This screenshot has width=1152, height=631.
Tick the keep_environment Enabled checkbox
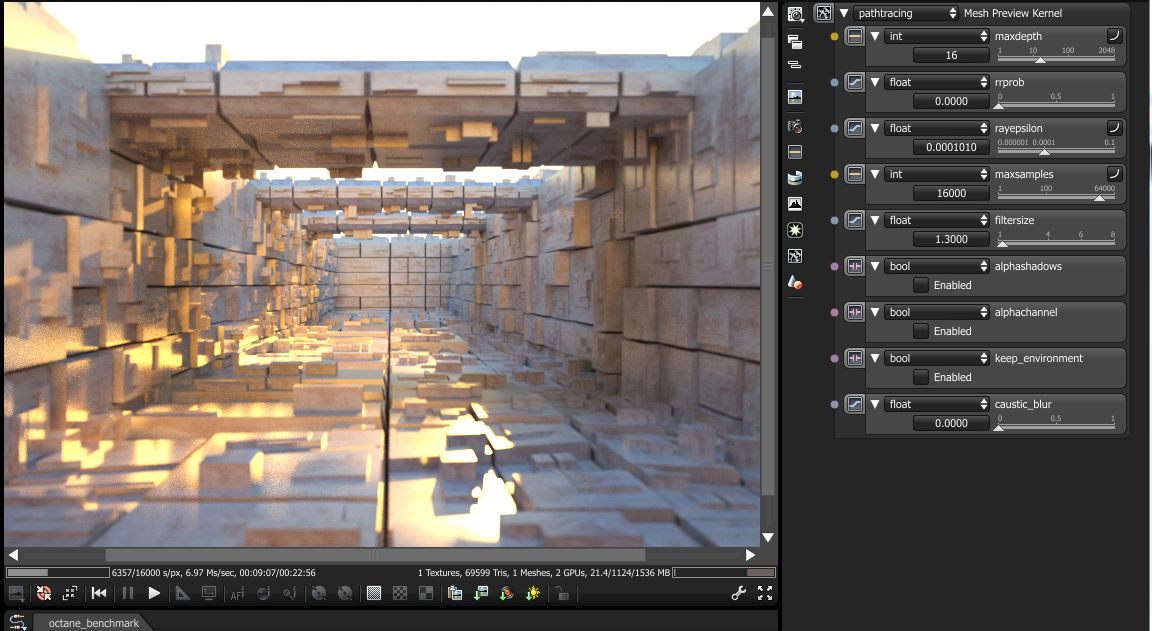tap(921, 377)
